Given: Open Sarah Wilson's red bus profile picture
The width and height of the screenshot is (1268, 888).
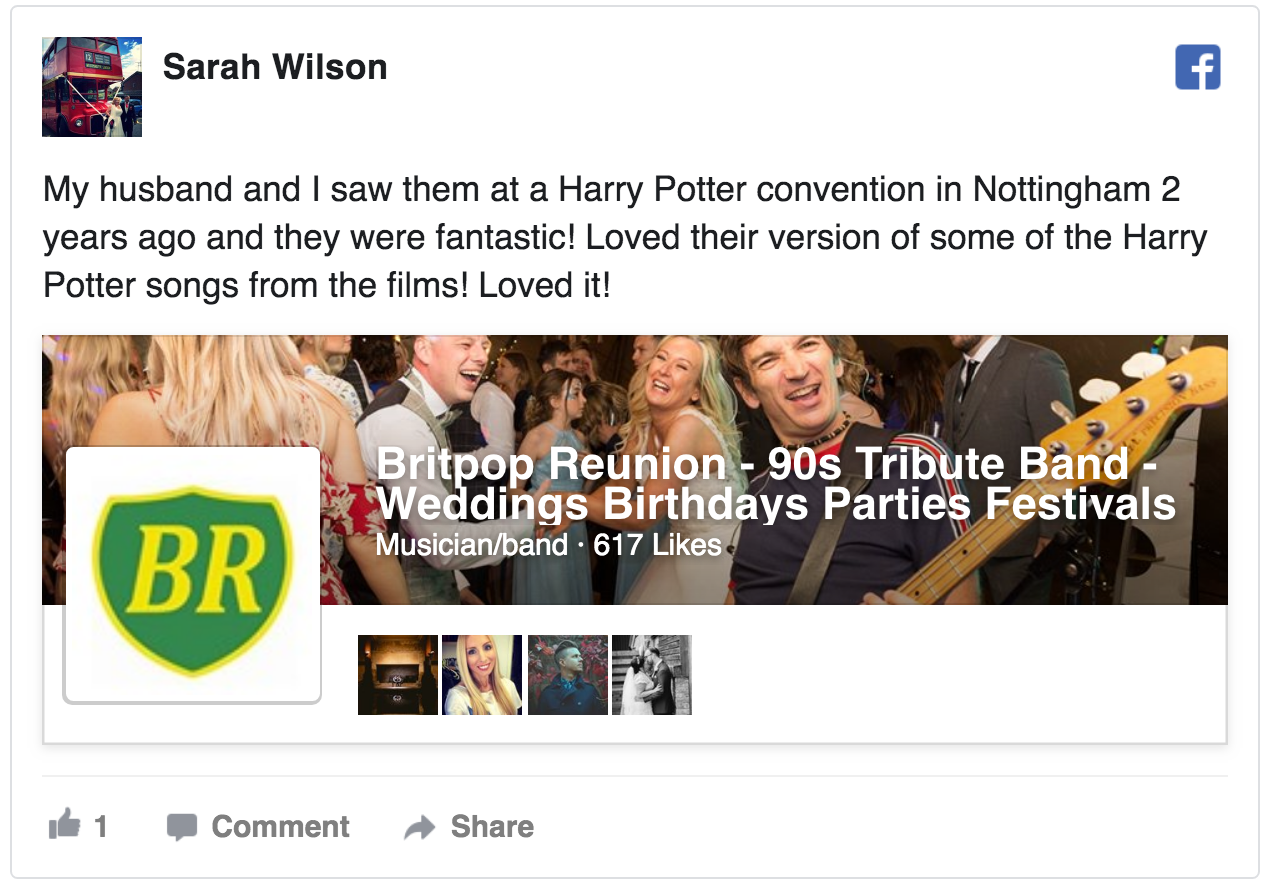Looking at the screenshot, I should (92, 87).
